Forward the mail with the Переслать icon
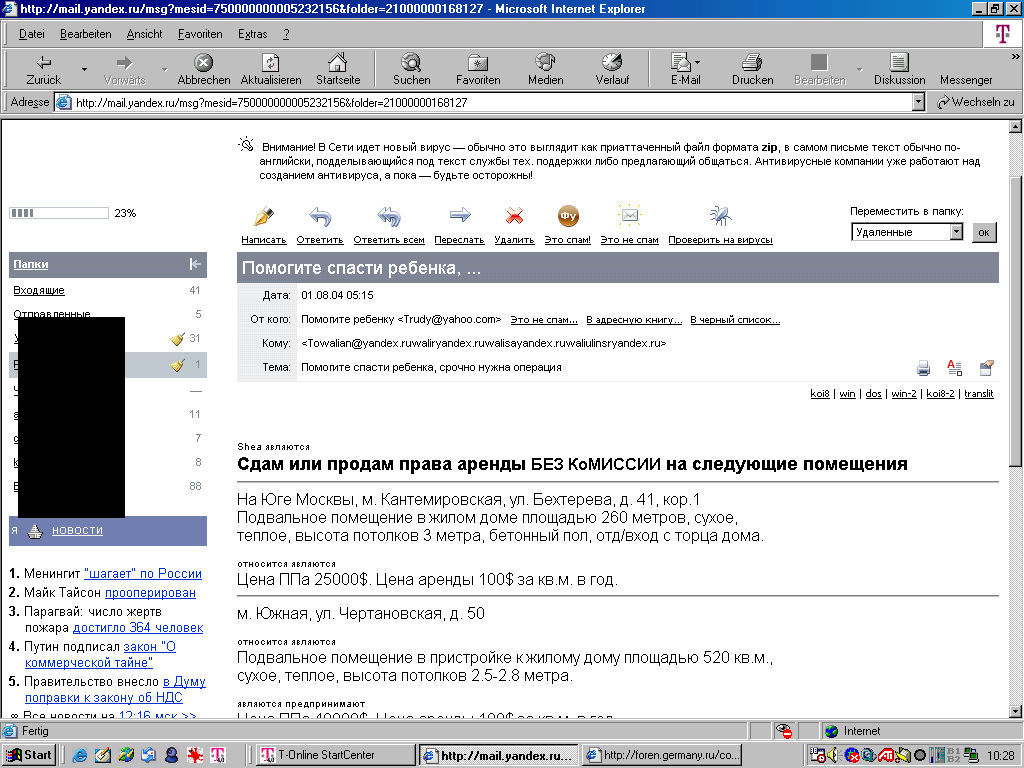1024x768 pixels. pos(460,215)
